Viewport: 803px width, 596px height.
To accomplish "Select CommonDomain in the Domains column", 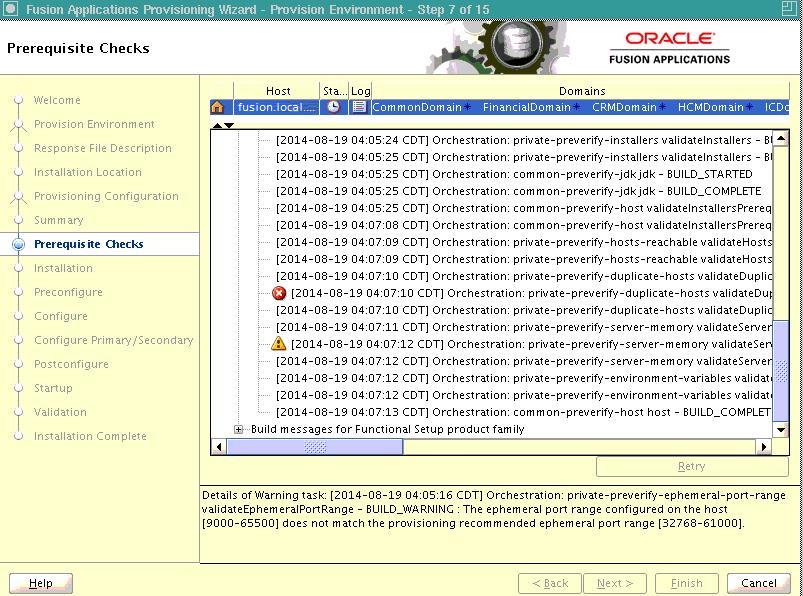I will coord(417,107).
